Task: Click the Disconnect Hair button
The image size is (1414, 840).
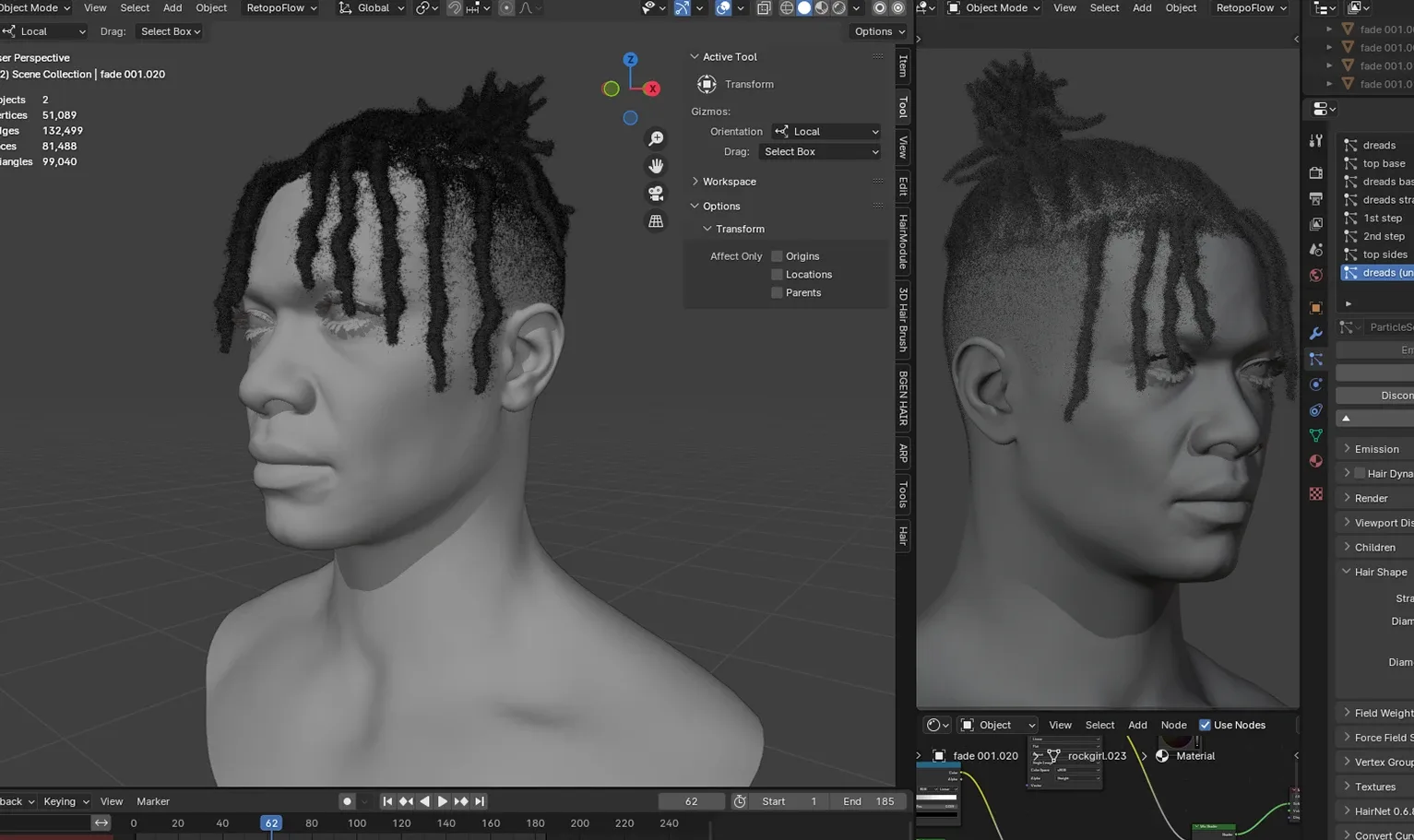Action: [1393, 395]
